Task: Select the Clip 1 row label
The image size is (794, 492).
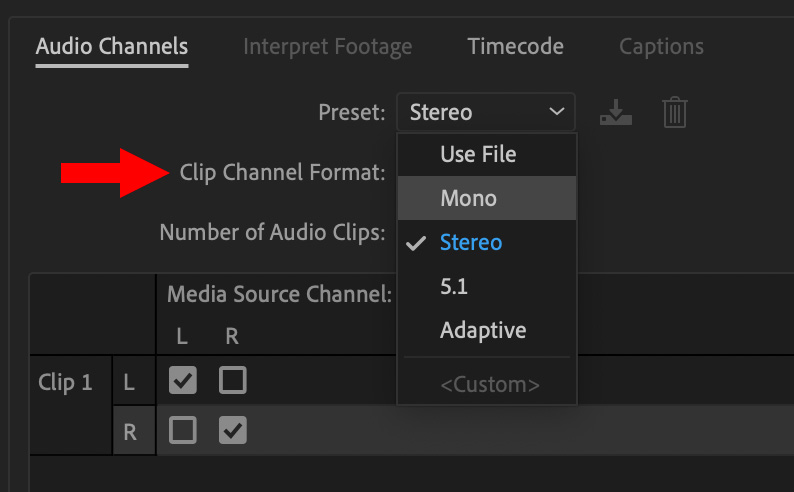Action: pyautogui.click(x=65, y=382)
